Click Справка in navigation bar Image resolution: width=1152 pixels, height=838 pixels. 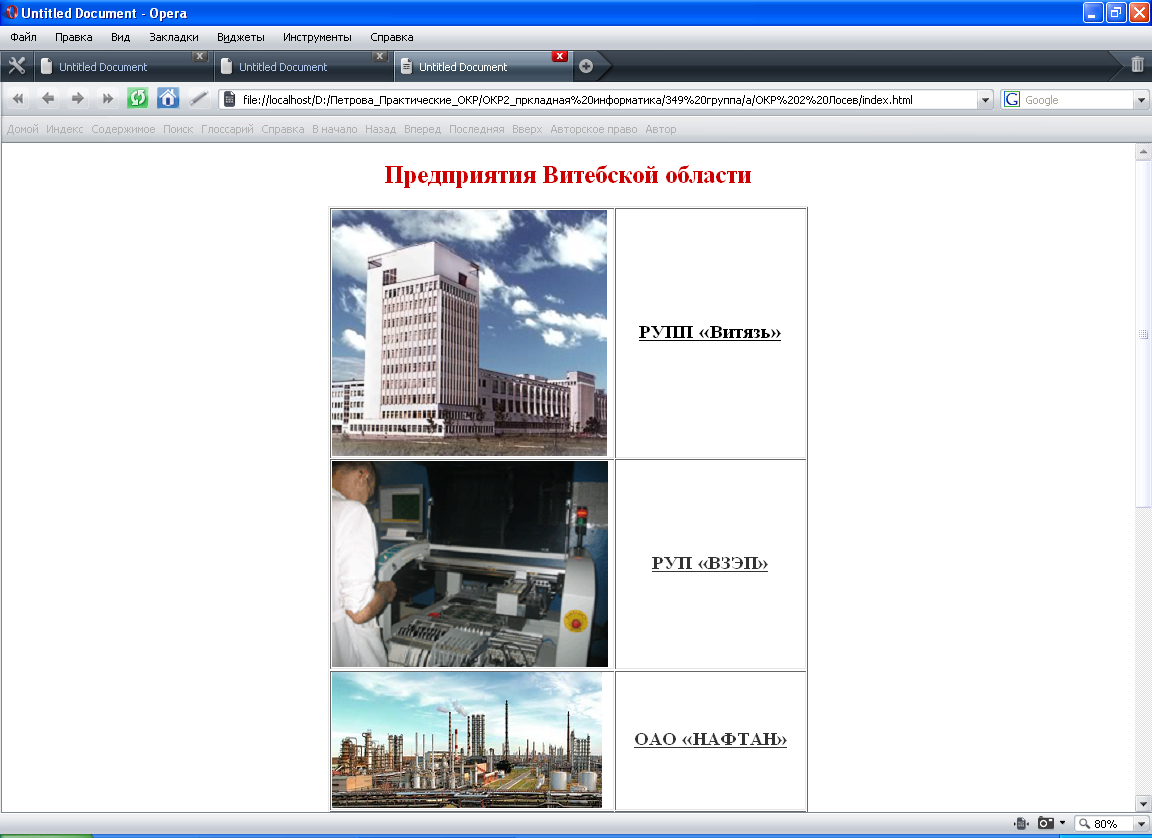coord(283,129)
